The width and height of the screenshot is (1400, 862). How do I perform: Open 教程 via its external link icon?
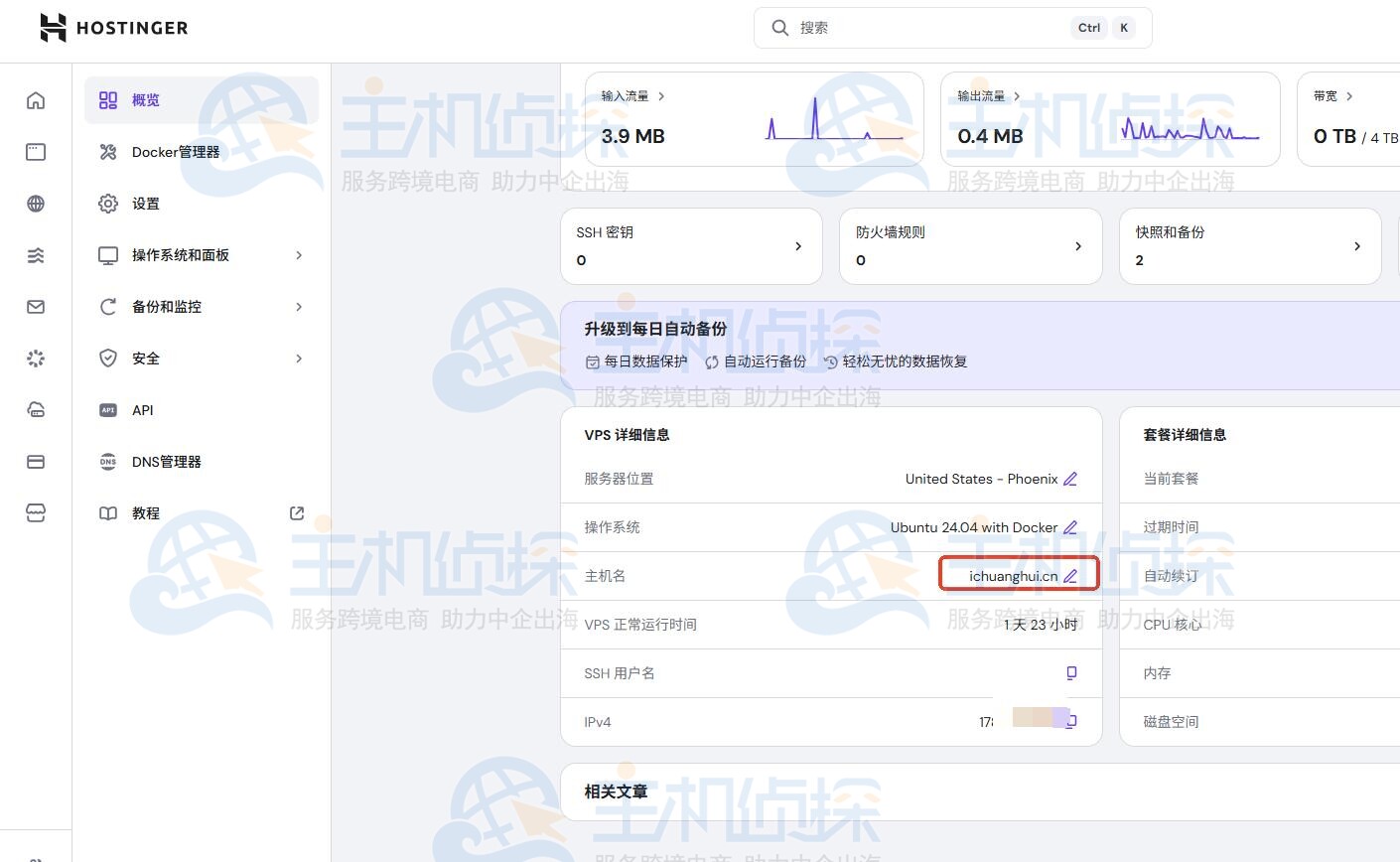click(296, 512)
